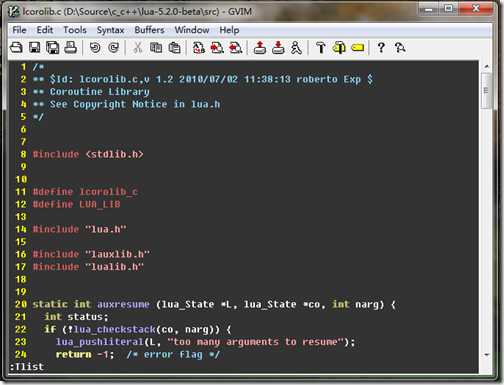Image resolution: width=504 pixels, height=385 pixels.
Task: Click the Find Next toolbar icon
Action: 217,48
